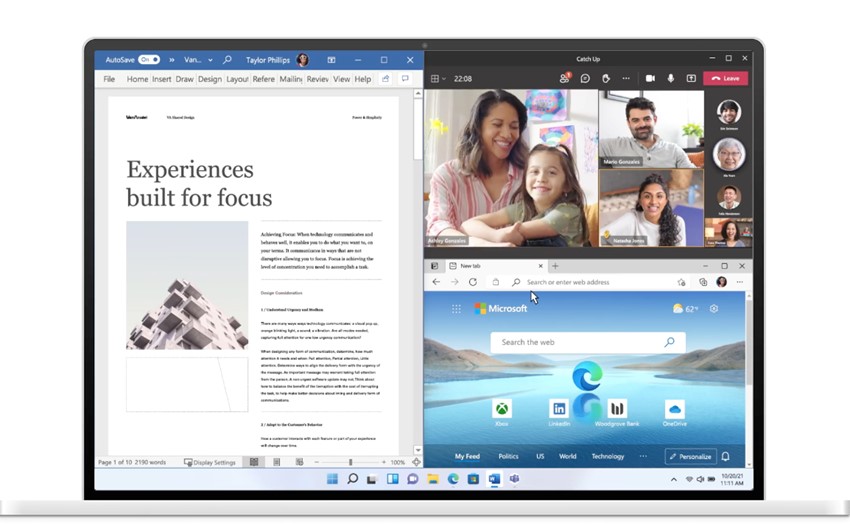Image resolution: width=850 pixels, height=532 pixels.
Task: Toggle the camera in the Teams meeting
Action: (x=651, y=79)
